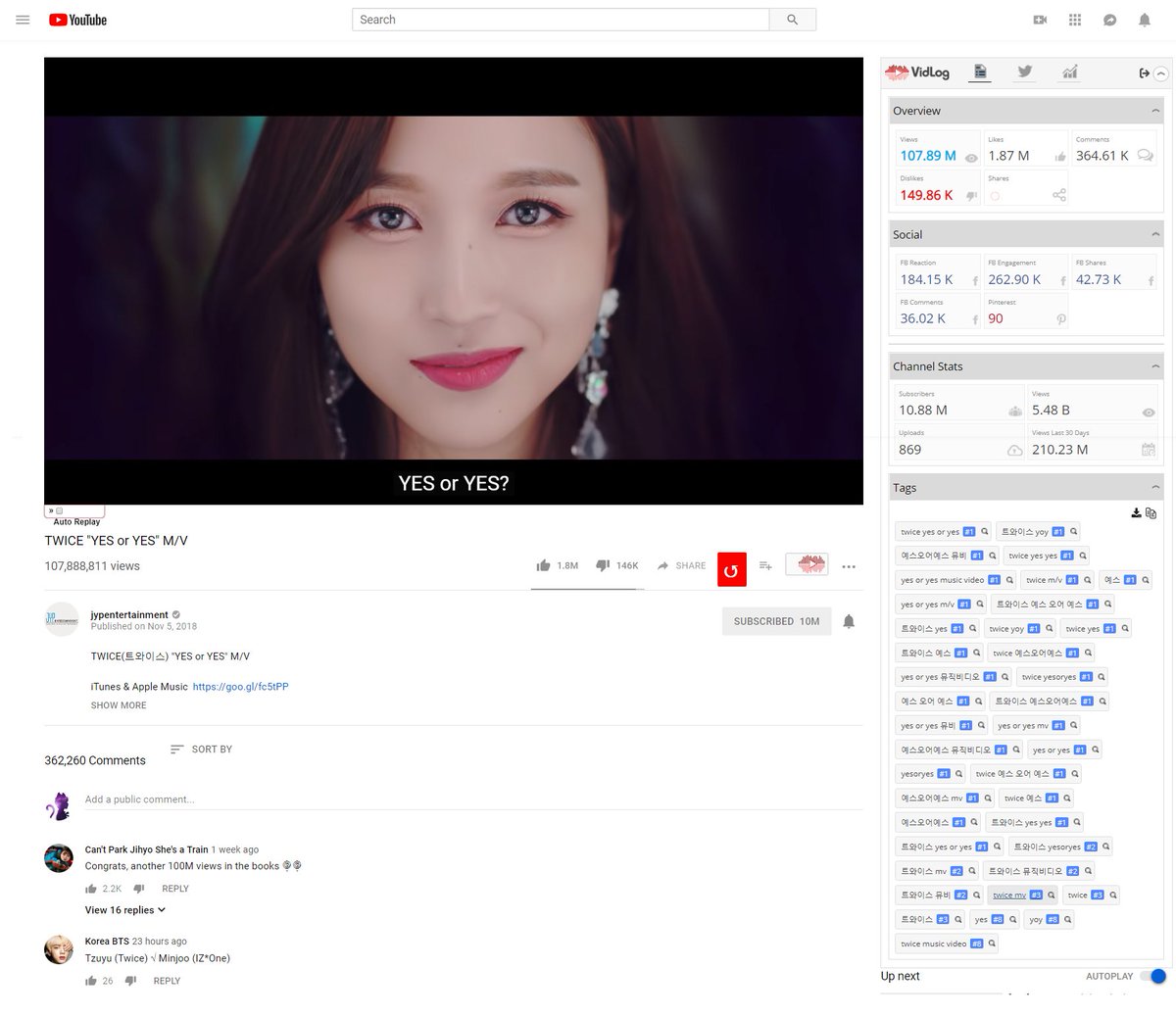Reply to the Korea BTS comment
The image size is (1176, 1017).
pyautogui.click(x=167, y=981)
